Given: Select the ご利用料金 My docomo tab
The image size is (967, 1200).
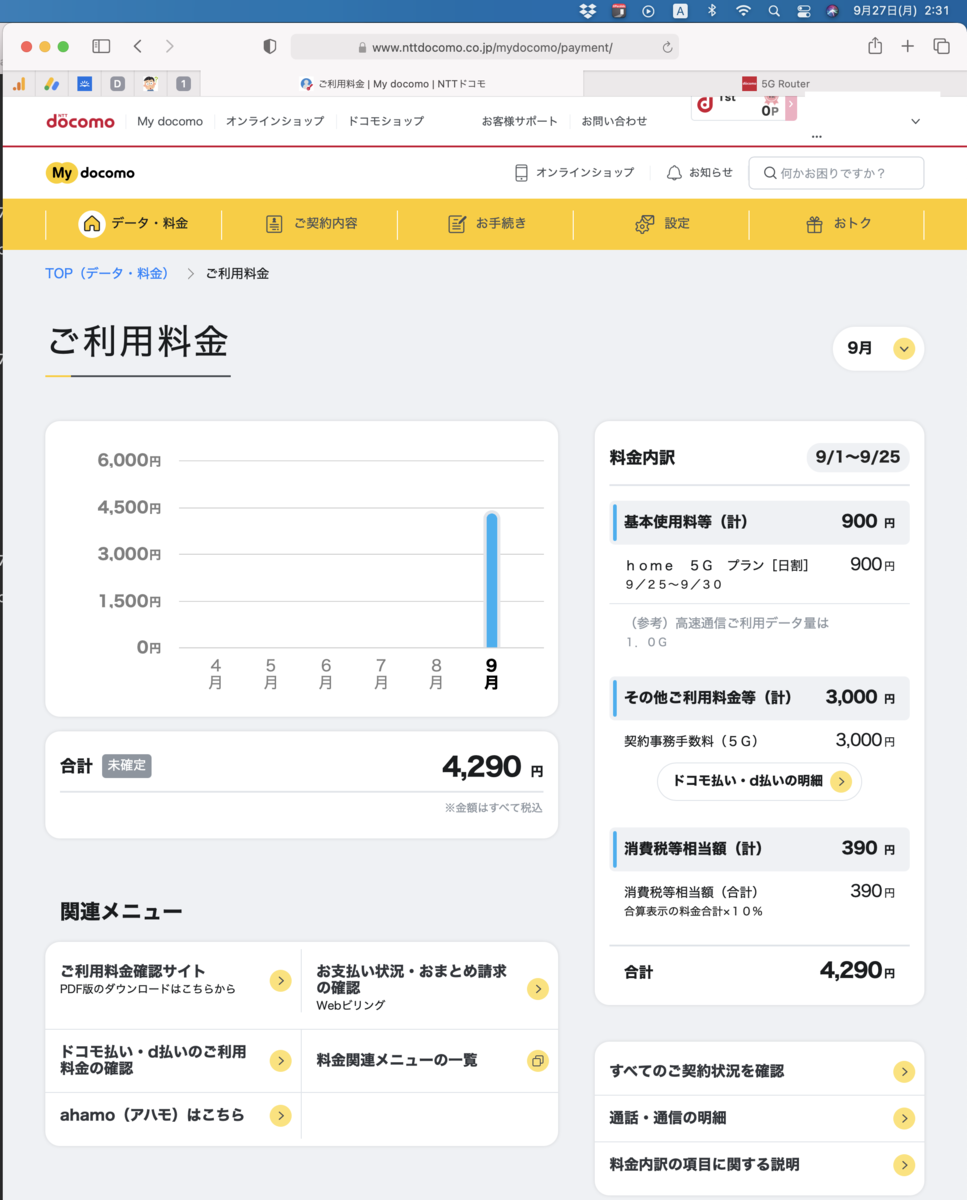Looking at the screenshot, I should click(x=393, y=84).
